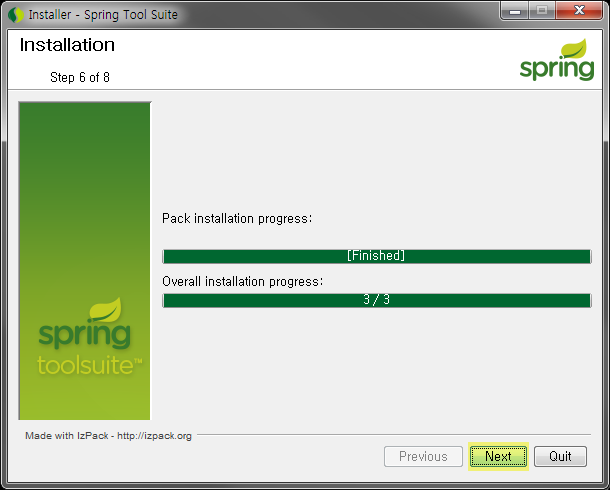Screen dimensions: 610x490
Task: Click the Spring Tool Suite sidebar banner image
Action: click(84, 261)
